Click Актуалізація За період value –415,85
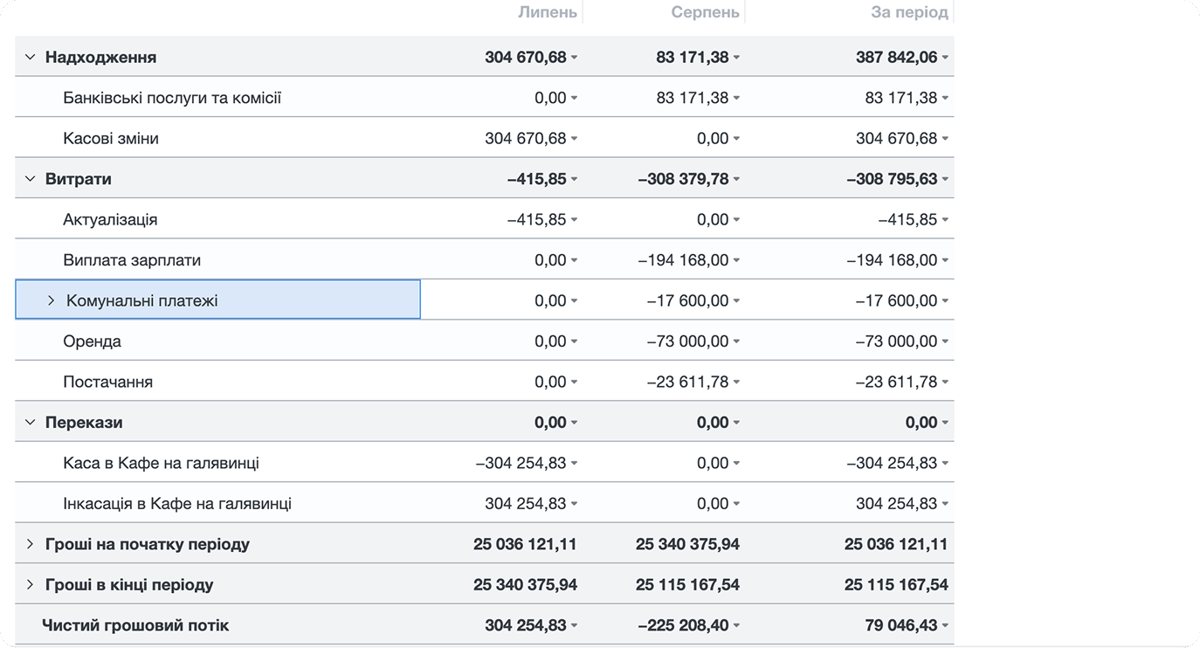 tap(908, 219)
